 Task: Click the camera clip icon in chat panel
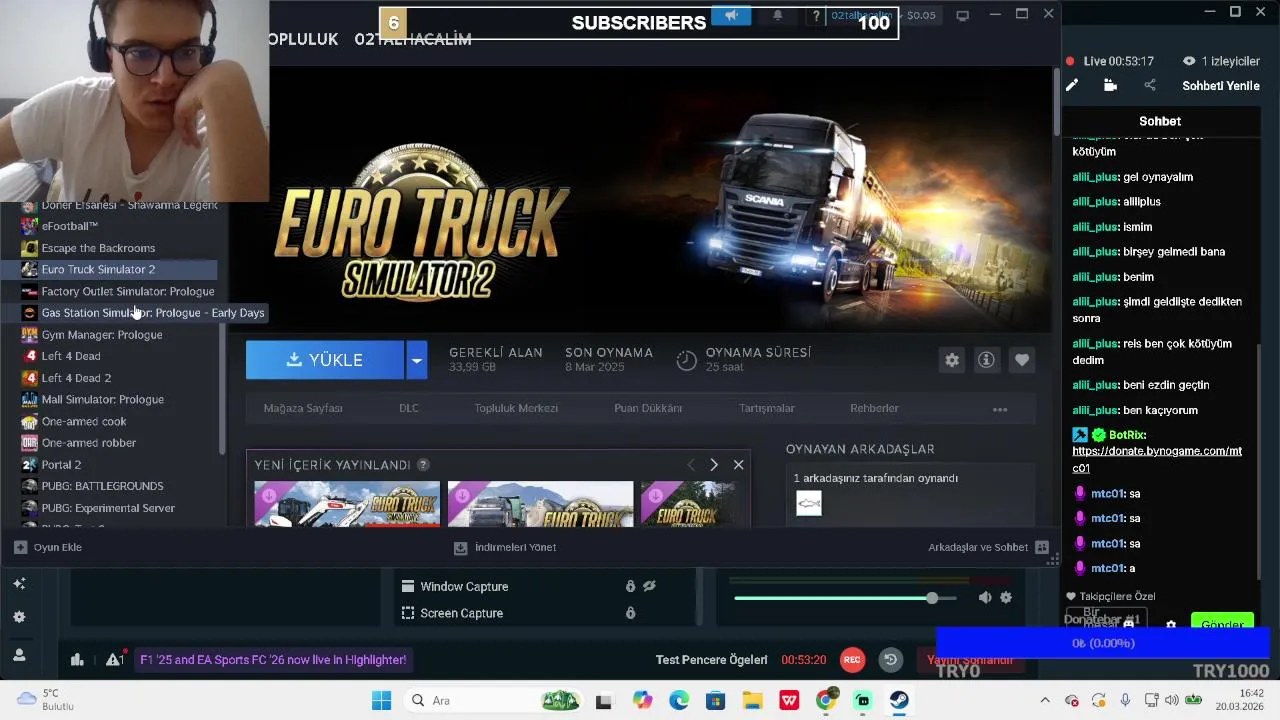(x=1110, y=86)
